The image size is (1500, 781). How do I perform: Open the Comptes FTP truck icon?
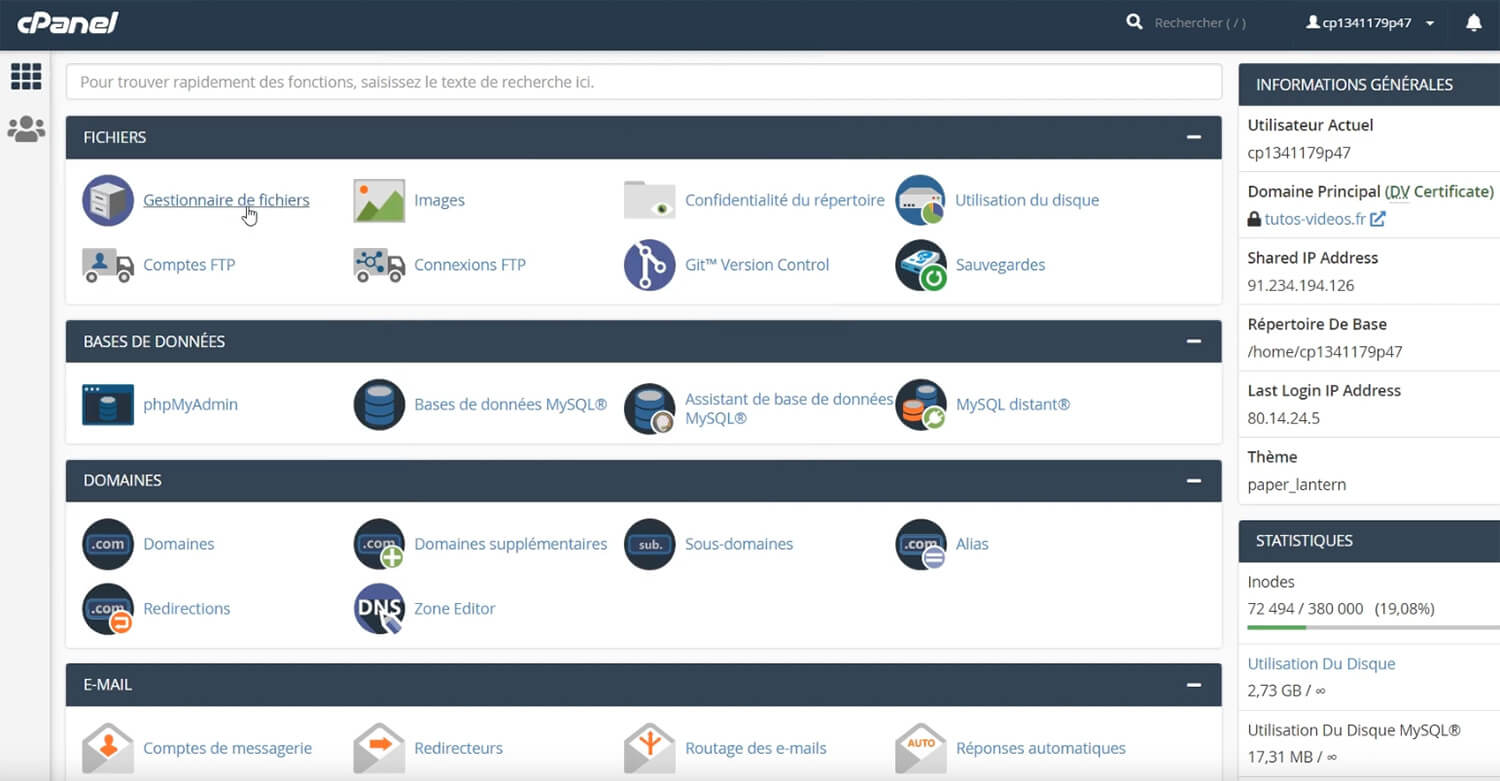coord(108,265)
